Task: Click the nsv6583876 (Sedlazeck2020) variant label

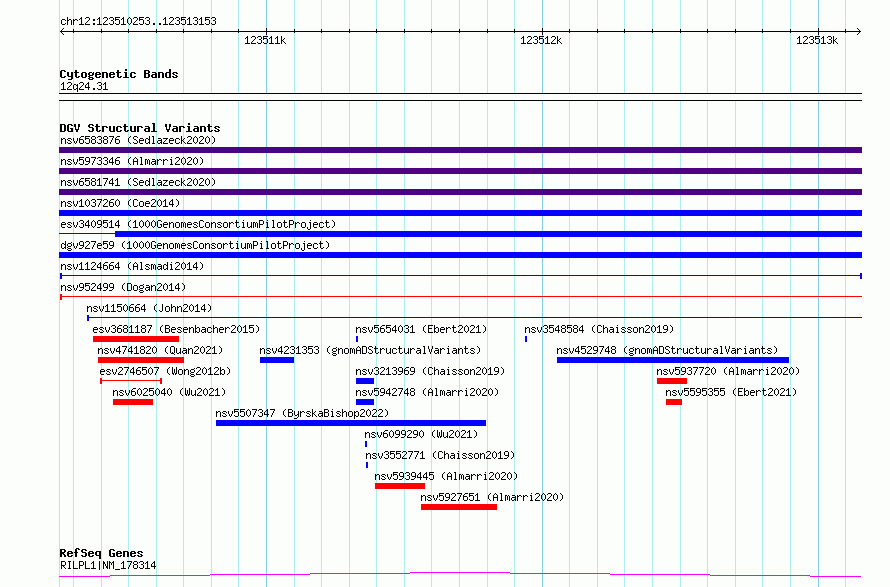Action: (x=138, y=140)
